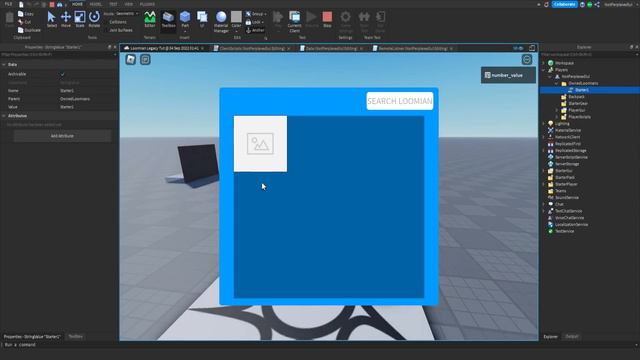Expand the ReplicatedStorage node in Explorer

click(x=543, y=151)
